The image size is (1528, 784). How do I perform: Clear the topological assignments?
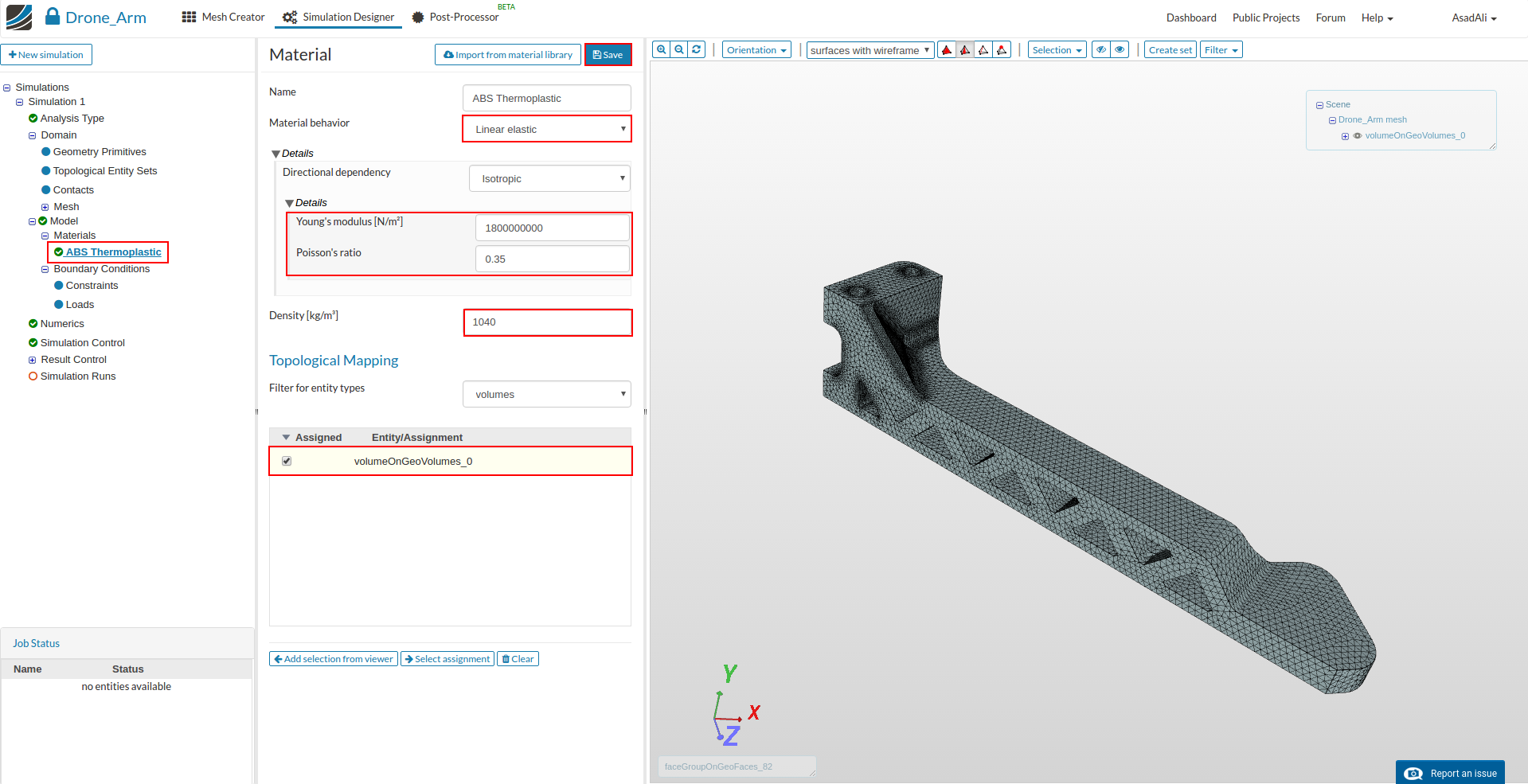[518, 659]
